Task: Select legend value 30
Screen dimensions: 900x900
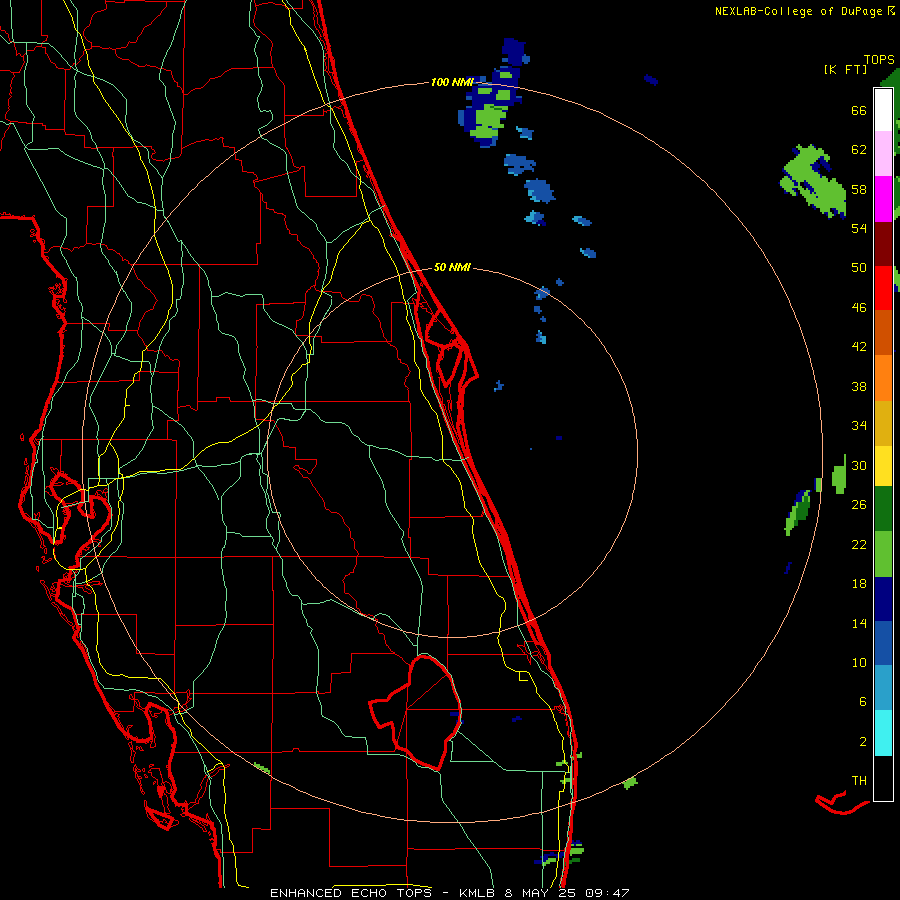Action: click(x=859, y=465)
